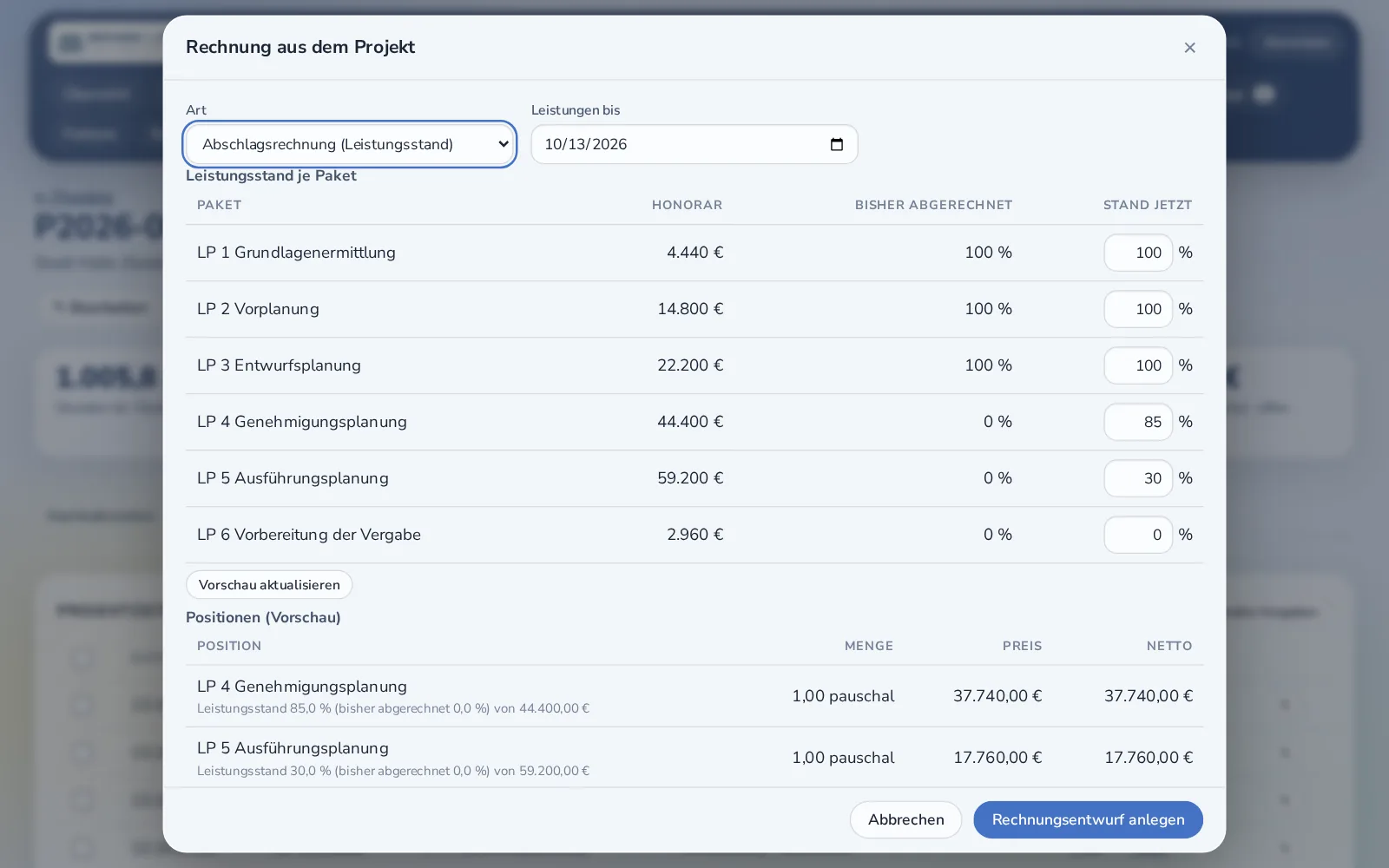
Task: Click LP 2 Vorplanung package name
Action: [258, 309]
